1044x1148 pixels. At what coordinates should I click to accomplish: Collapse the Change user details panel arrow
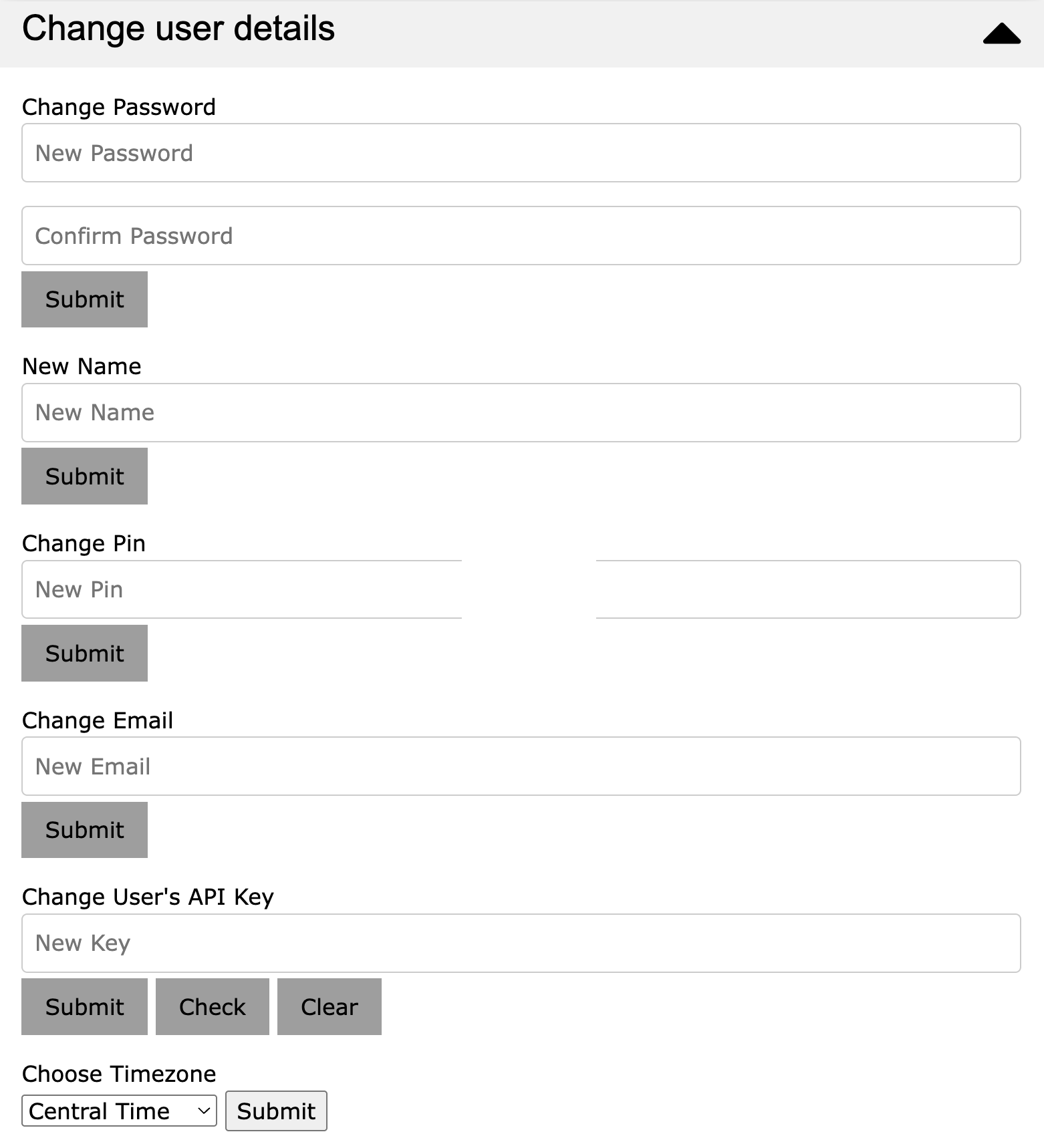(1001, 33)
